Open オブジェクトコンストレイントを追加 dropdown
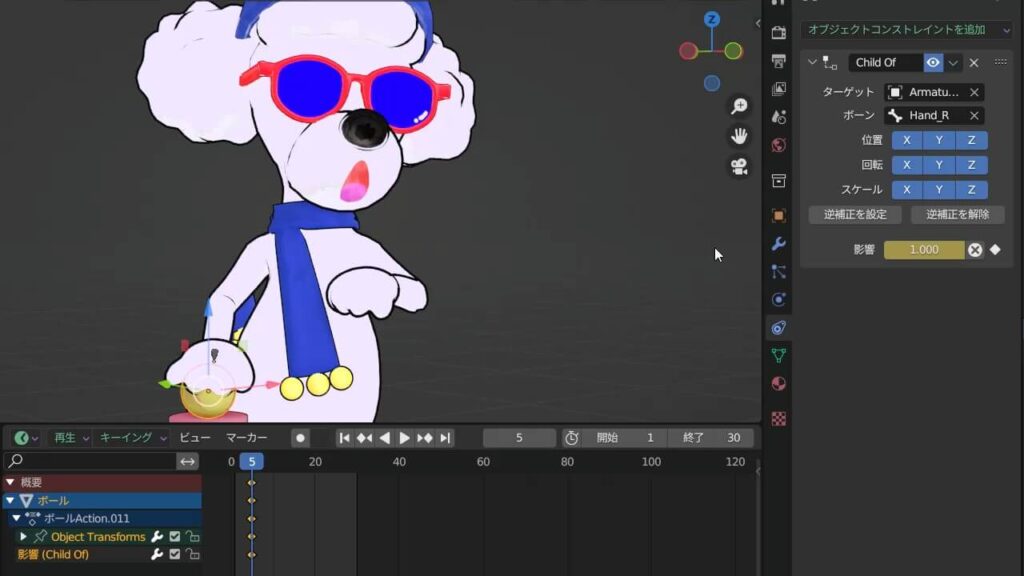 pos(906,30)
